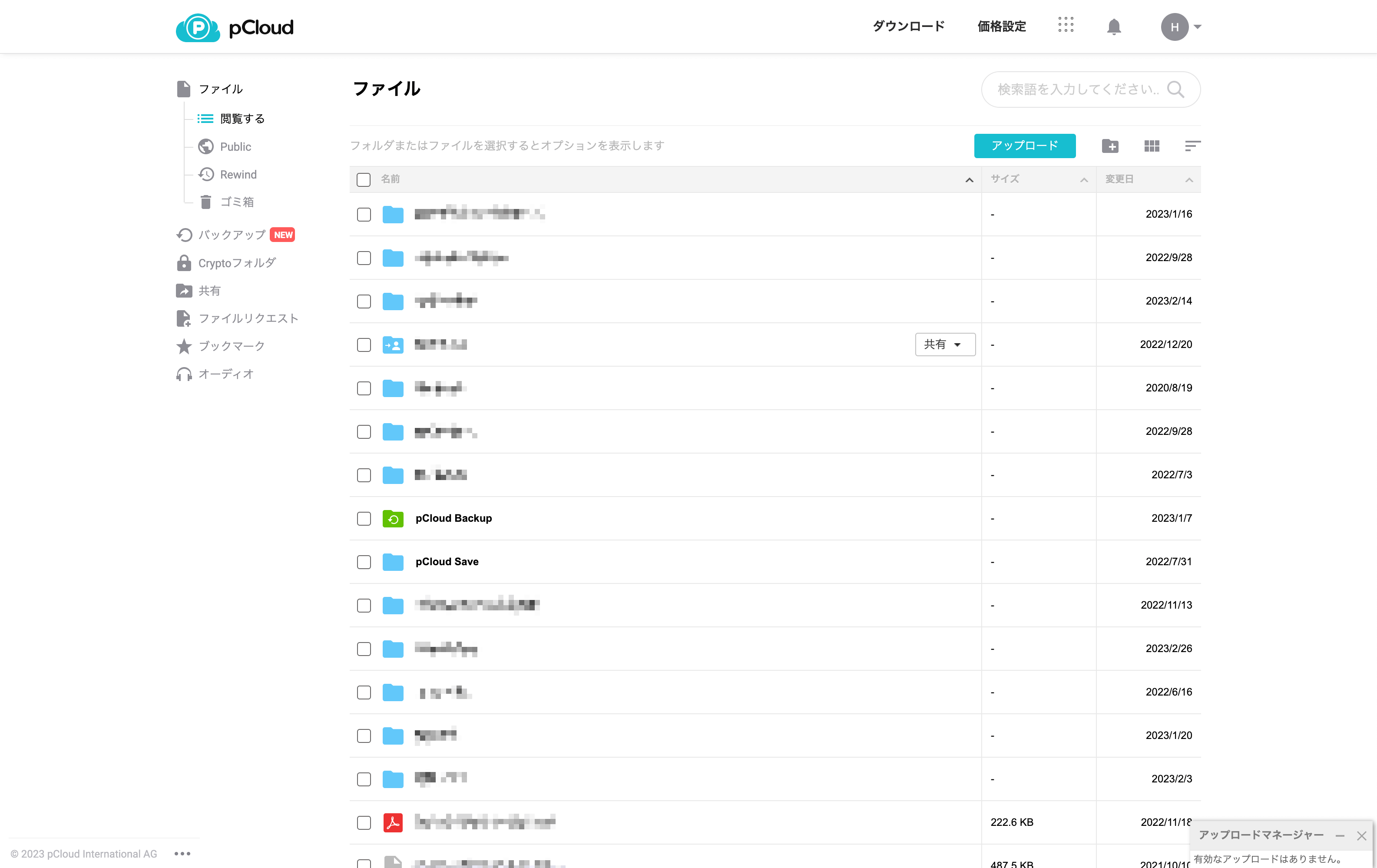The image size is (1377, 868).
Task: Click folder icon in row dated 2022/6/16
Action: pyautogui.click(x=393, y=692)
